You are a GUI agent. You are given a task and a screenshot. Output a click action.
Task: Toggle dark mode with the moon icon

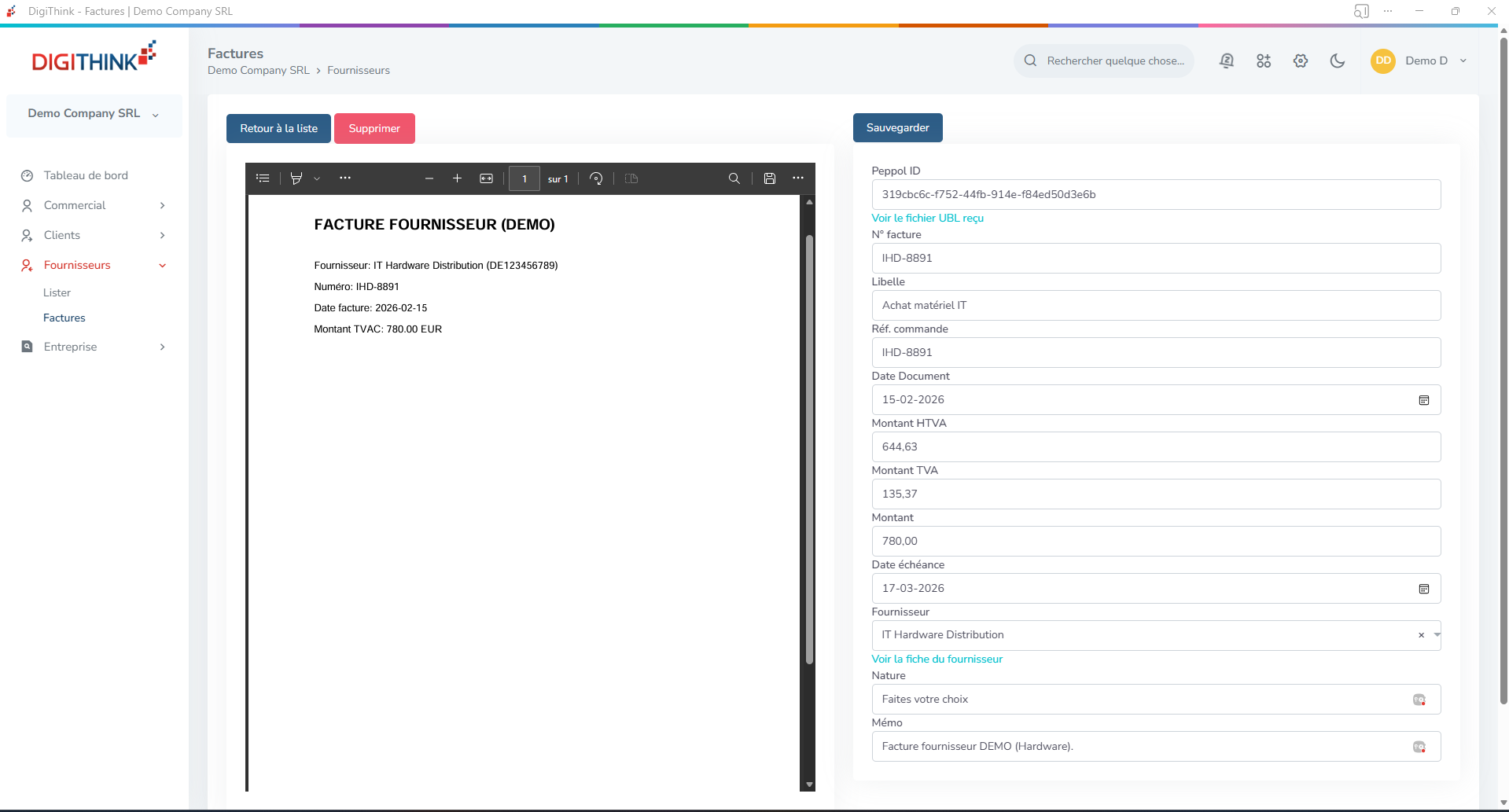[1337, 61]
